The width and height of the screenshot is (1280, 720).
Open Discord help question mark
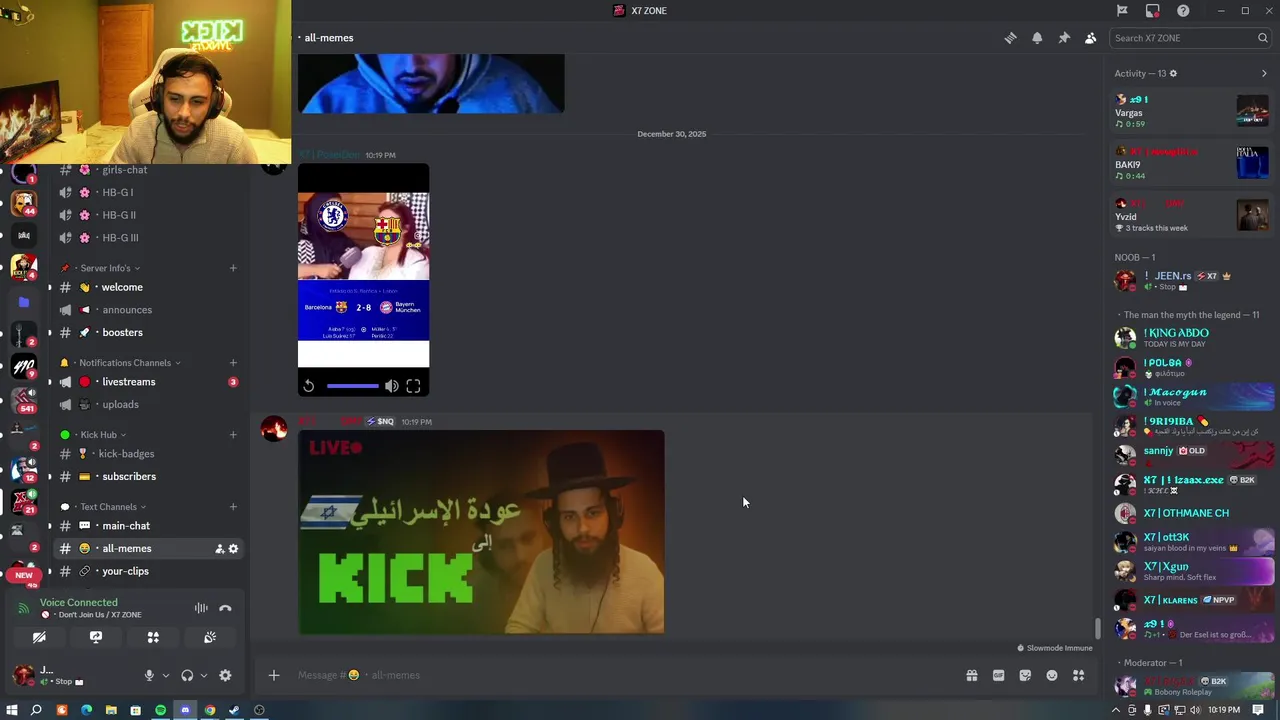point(1183,11)
